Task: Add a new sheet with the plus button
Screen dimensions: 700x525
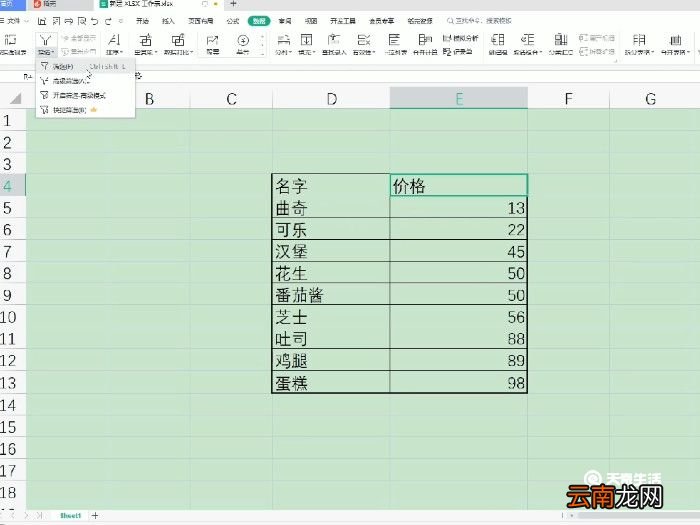Action: tap(95, 516)
